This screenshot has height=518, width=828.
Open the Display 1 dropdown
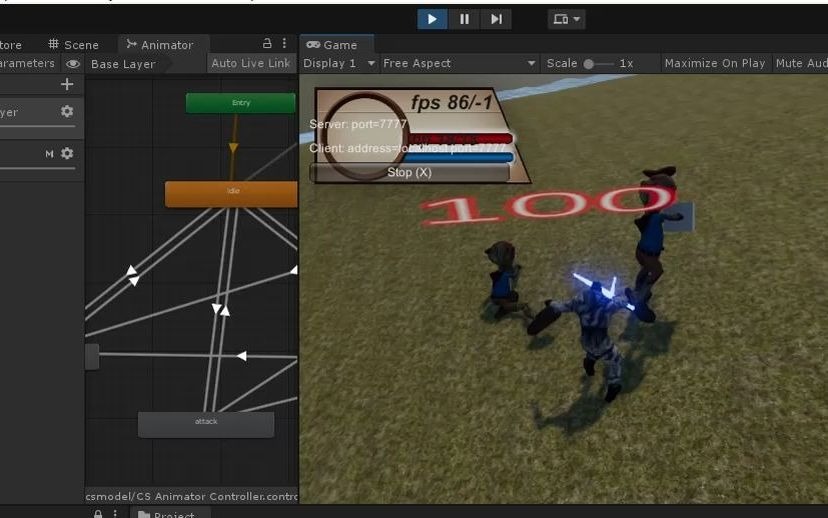pyautogui.click(x=339, y=63)
